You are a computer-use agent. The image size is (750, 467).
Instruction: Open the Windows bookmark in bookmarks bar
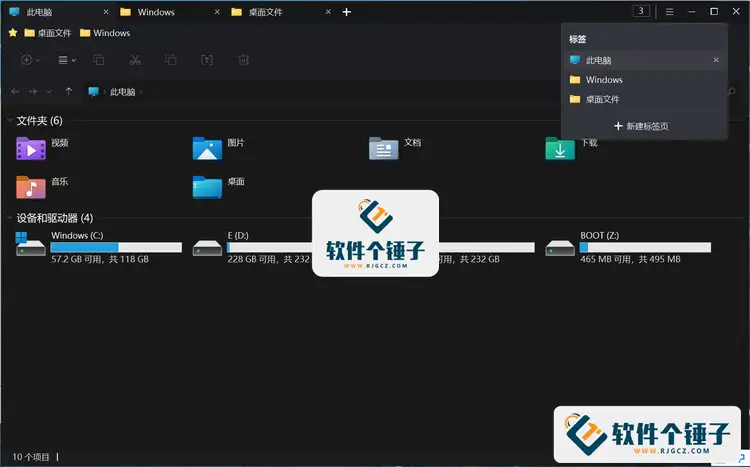[x=105, y=33]
